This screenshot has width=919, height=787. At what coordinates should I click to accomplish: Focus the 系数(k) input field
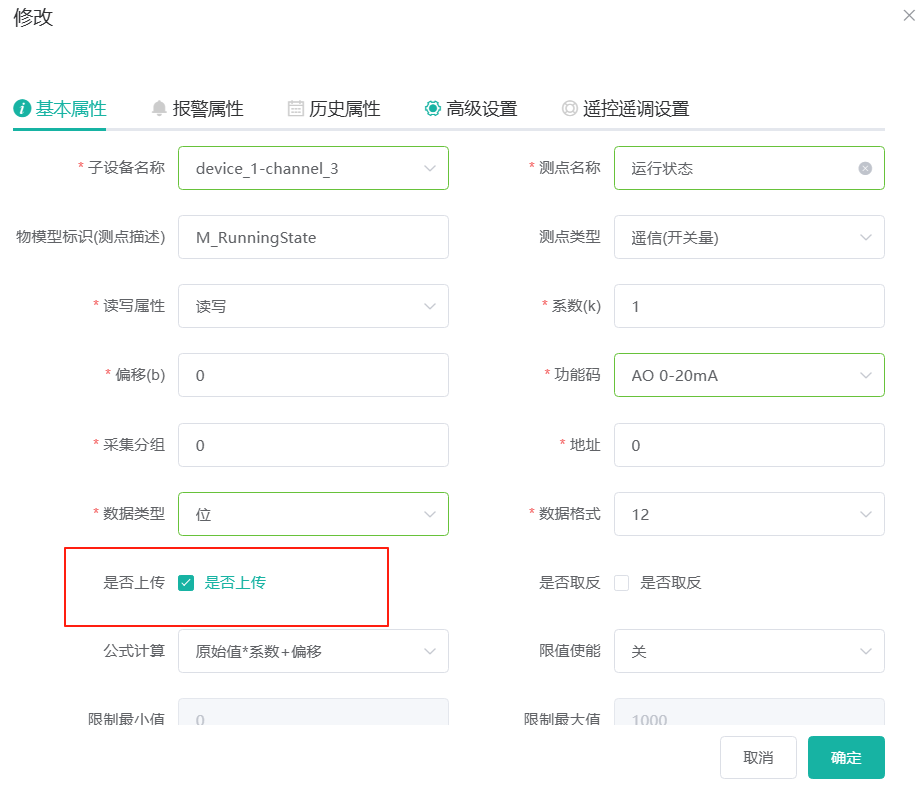[x=749, y=306]
